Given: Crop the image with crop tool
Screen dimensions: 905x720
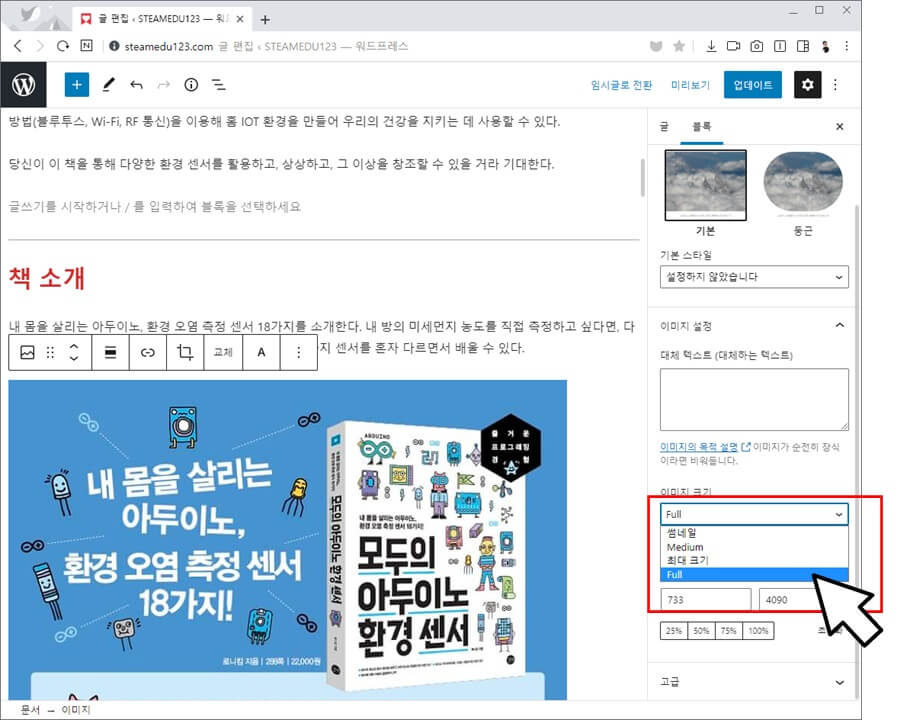Looking at the screenshot, I should (185, 352).
